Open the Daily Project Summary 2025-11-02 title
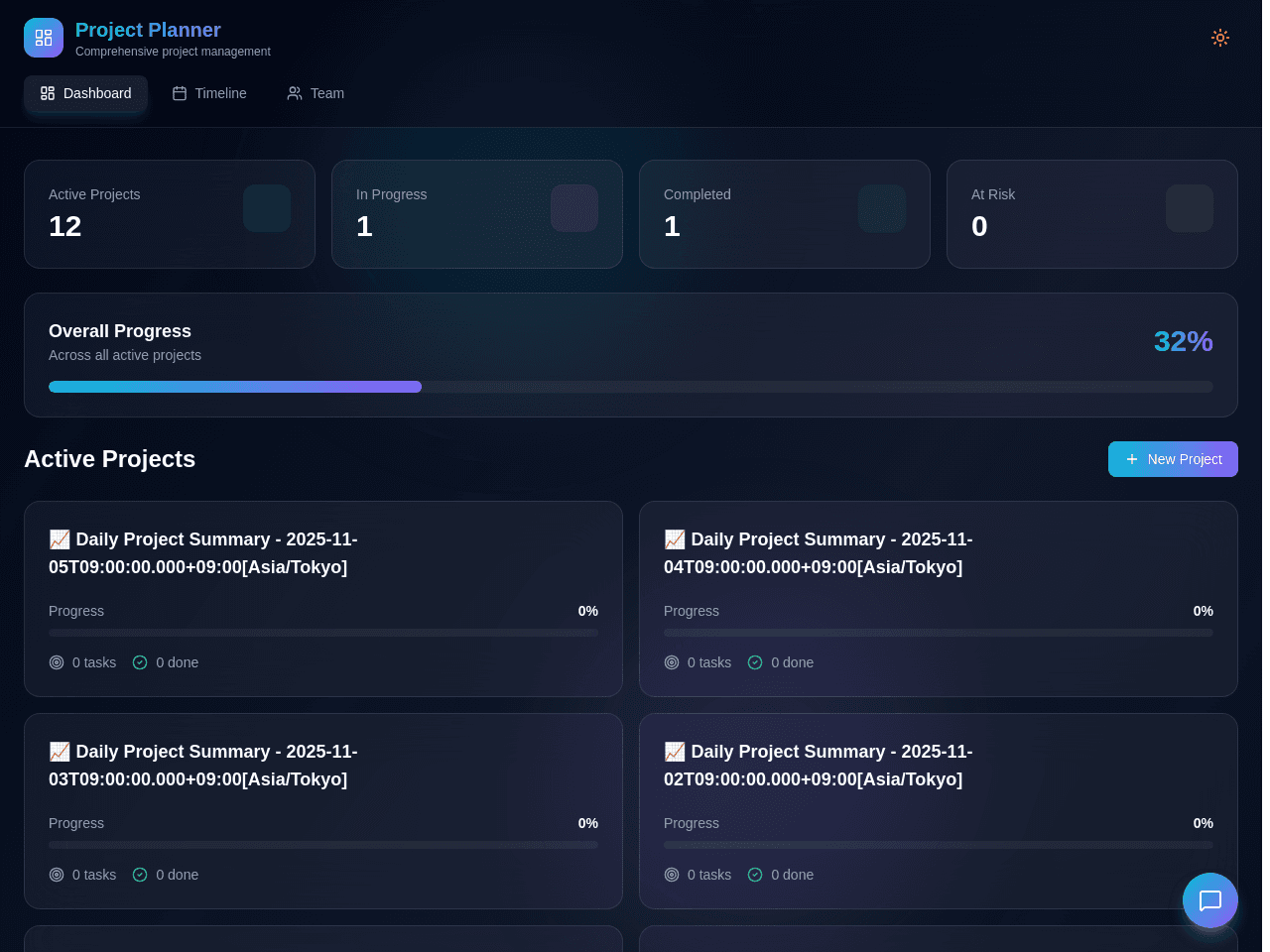 coord(819,766)
